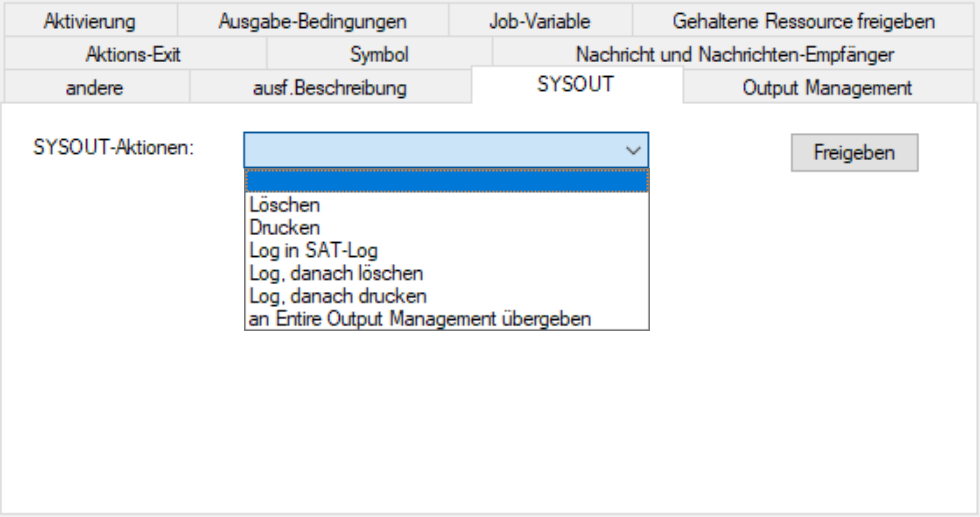Screen dimensions: 980x517
Task: Select Drucken in the dropdown list
Action: pyautogui.click(x=285, y=228)
